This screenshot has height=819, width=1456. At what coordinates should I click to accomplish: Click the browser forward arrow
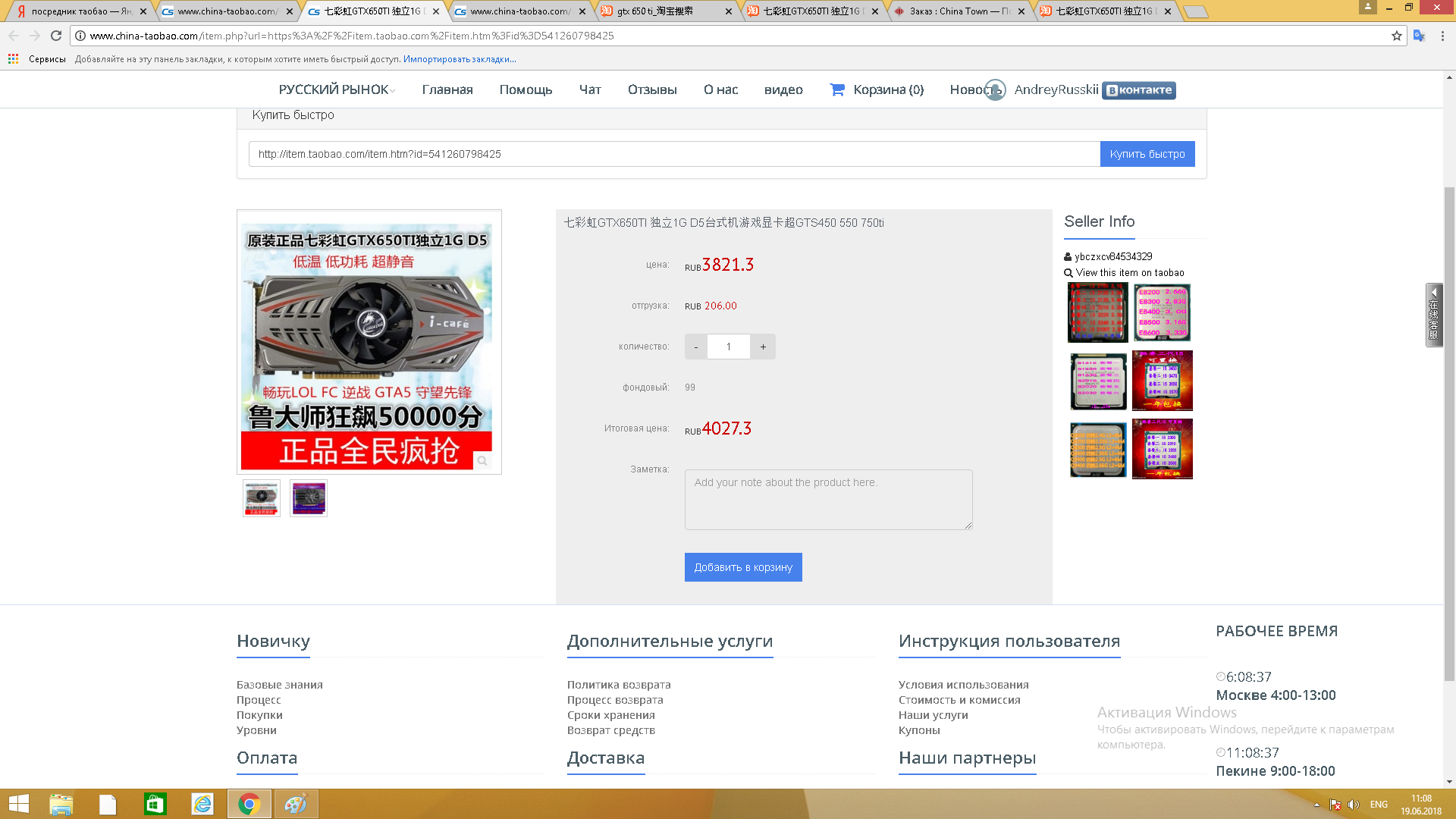pyautogui.click(x=35, y=36)
